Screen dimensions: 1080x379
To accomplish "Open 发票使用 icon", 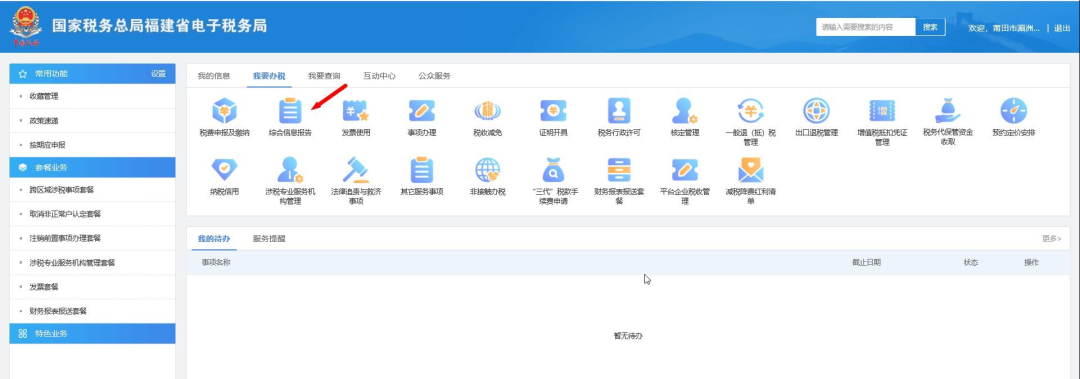I will pyautogui.click(x=356, y=110).
